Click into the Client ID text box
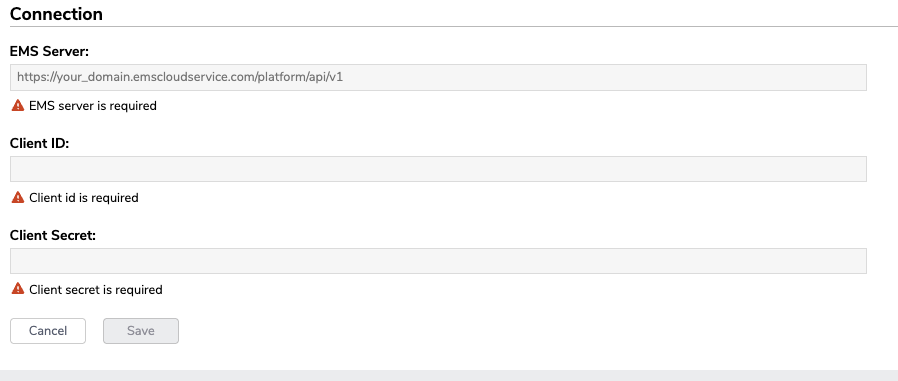898x381 pixels. (x=438, y=169)
